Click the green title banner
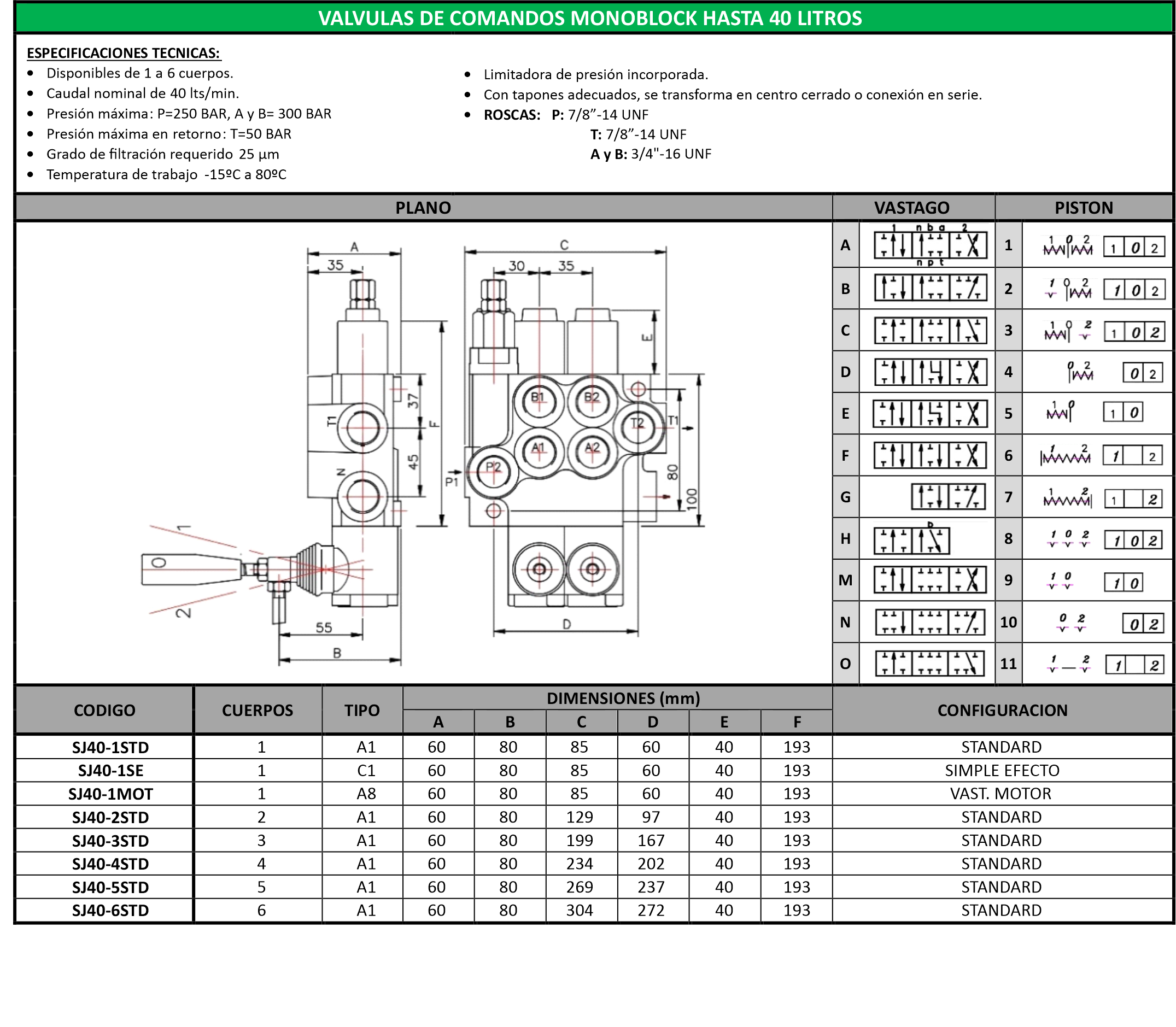 coord(589,19)
